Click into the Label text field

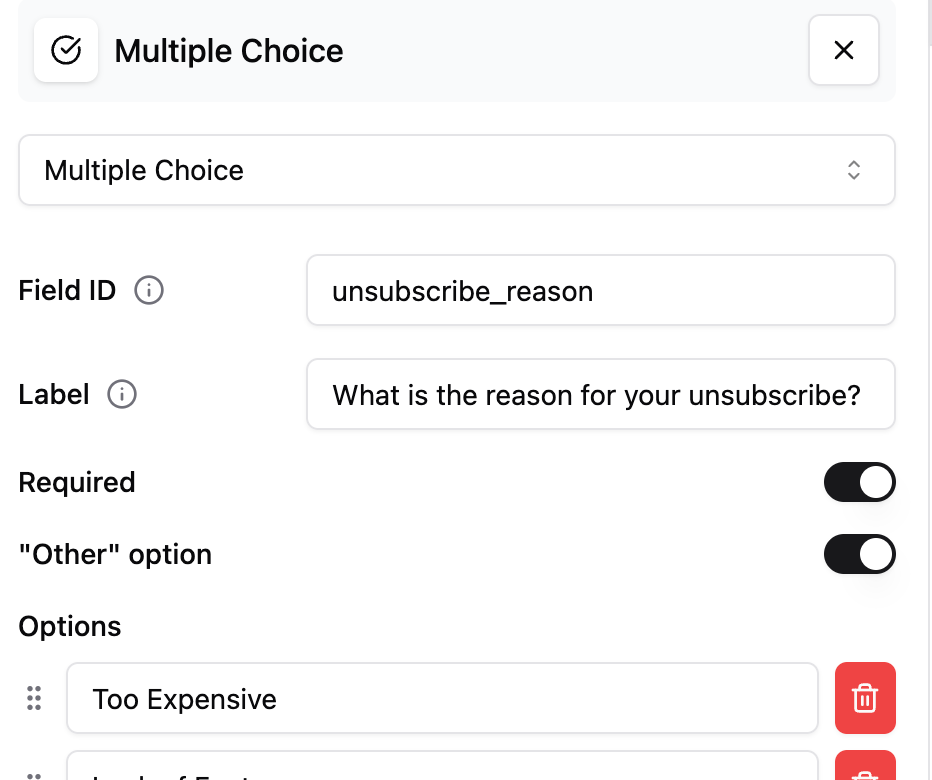[600, 395]
